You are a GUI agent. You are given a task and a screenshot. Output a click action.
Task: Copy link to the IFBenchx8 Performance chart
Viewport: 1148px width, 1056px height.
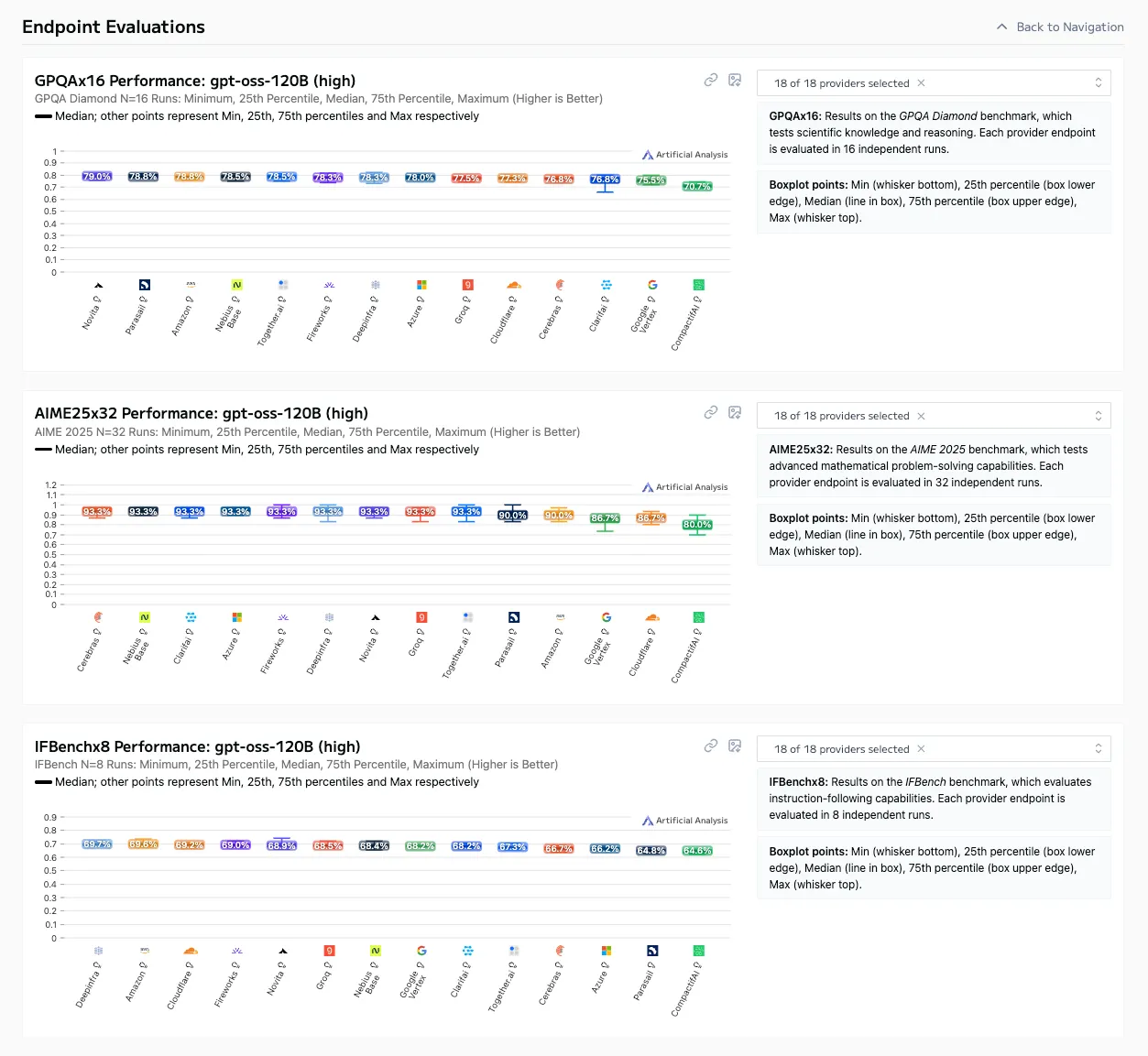click(x=710, y=746)
